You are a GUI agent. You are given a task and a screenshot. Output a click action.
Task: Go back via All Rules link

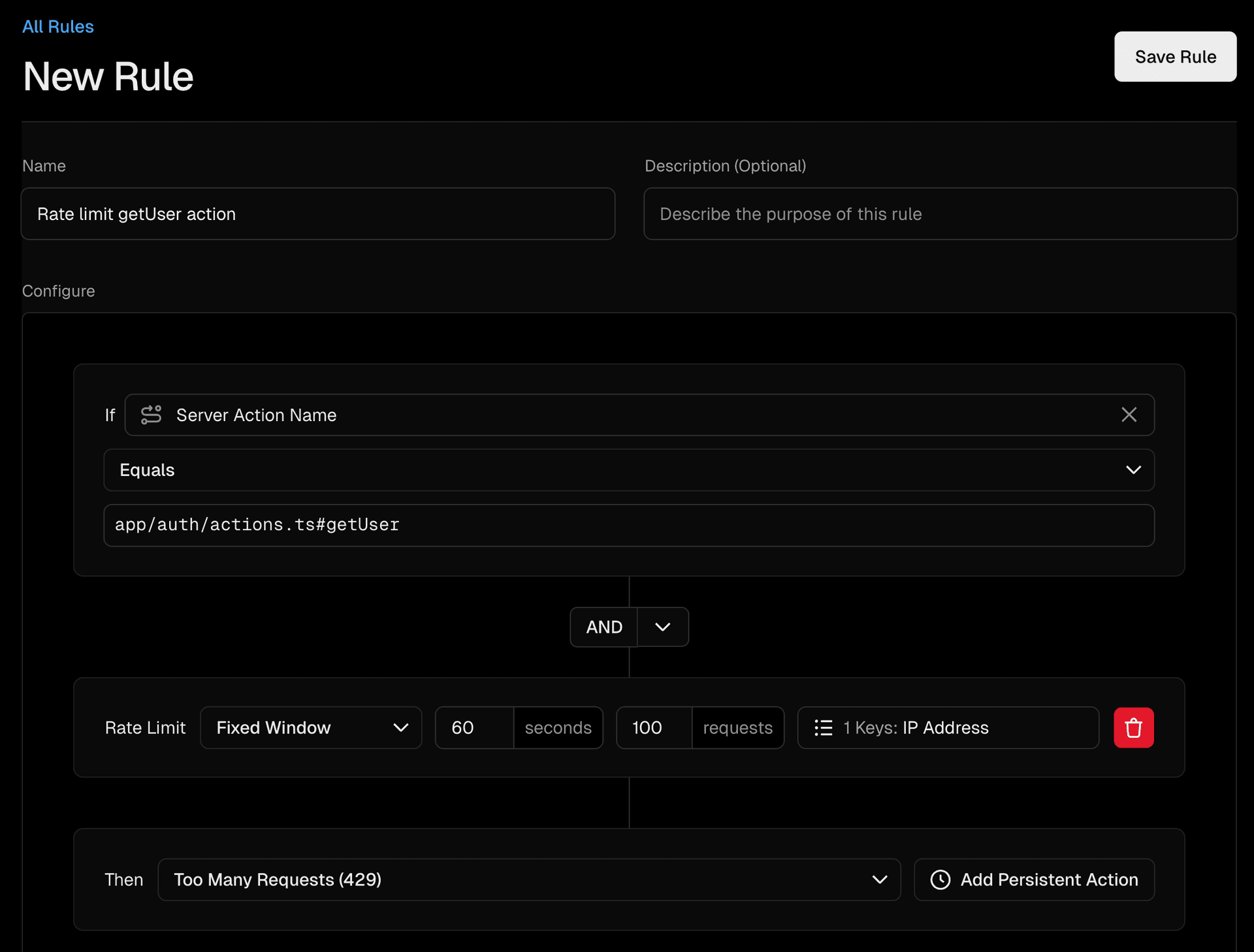point(58,27)
